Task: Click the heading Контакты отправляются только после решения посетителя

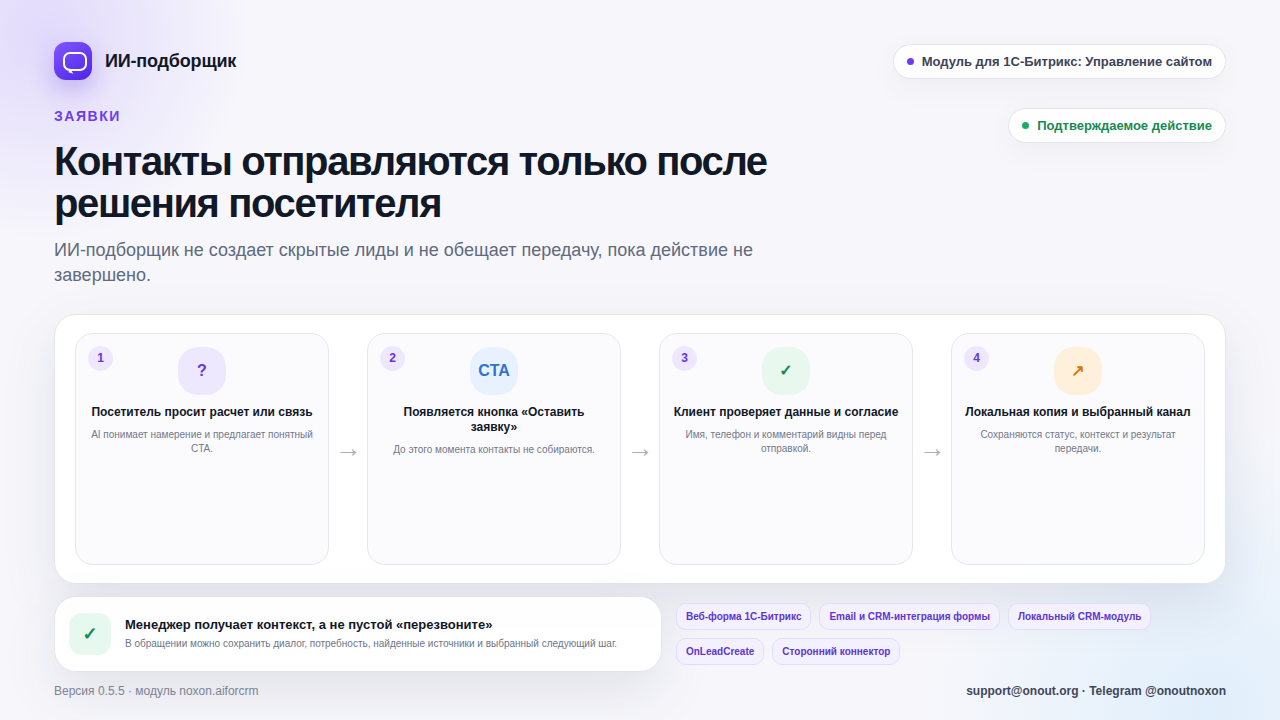Action: point(410,182)
